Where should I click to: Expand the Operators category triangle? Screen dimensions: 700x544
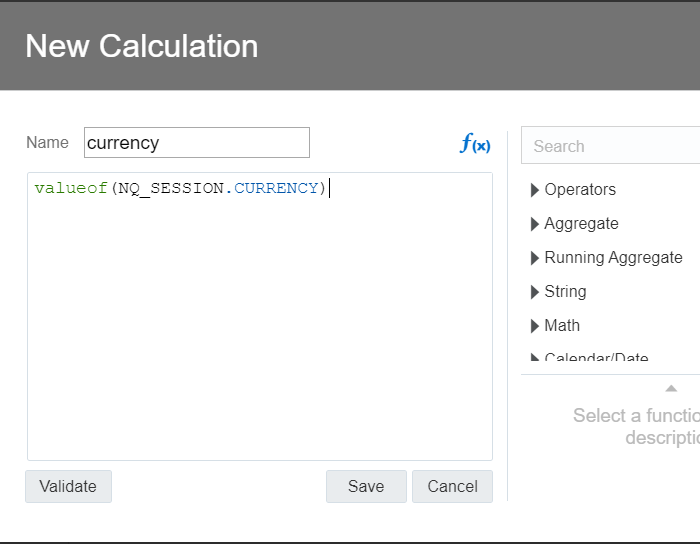[535, 190]
